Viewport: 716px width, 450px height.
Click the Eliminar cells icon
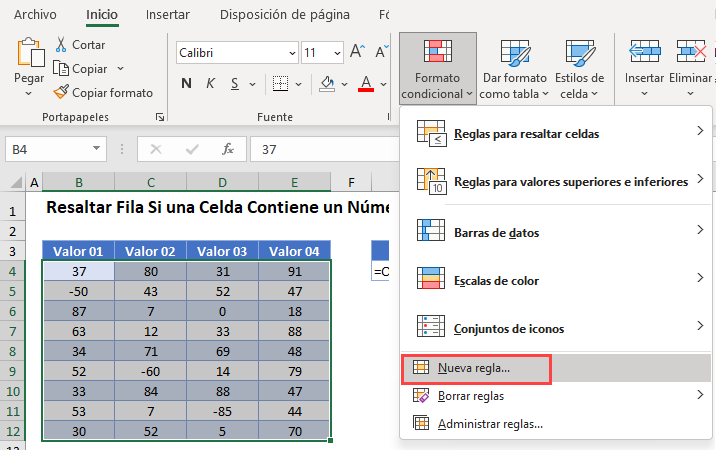(x=691, y=51)
